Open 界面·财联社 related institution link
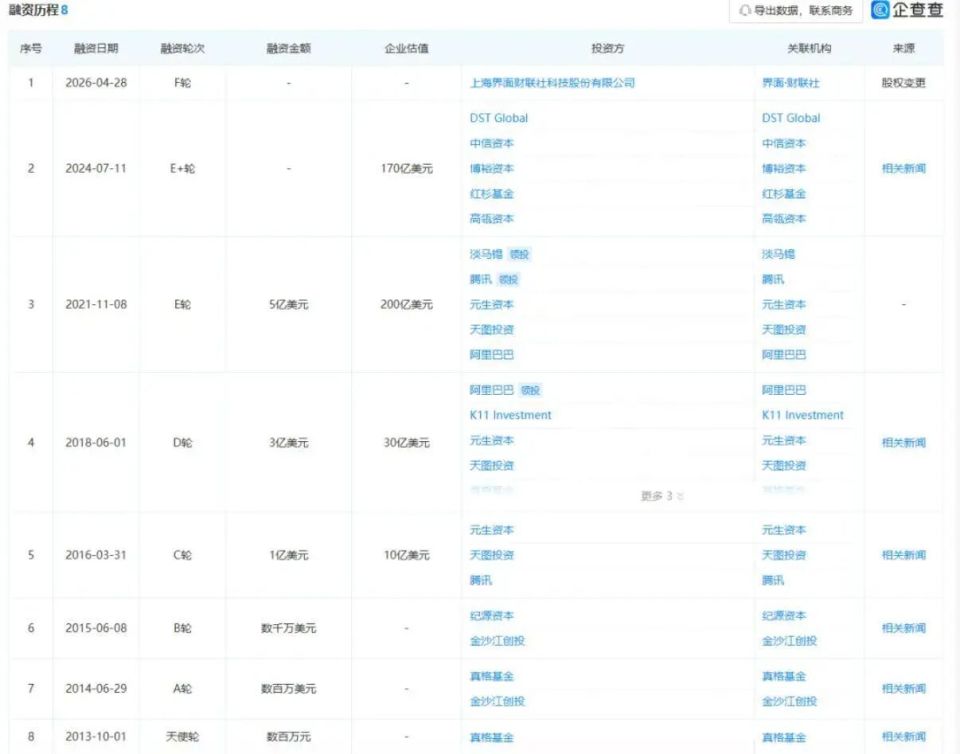The width and height of the screenshot is (960, 754). pos(790,83)
